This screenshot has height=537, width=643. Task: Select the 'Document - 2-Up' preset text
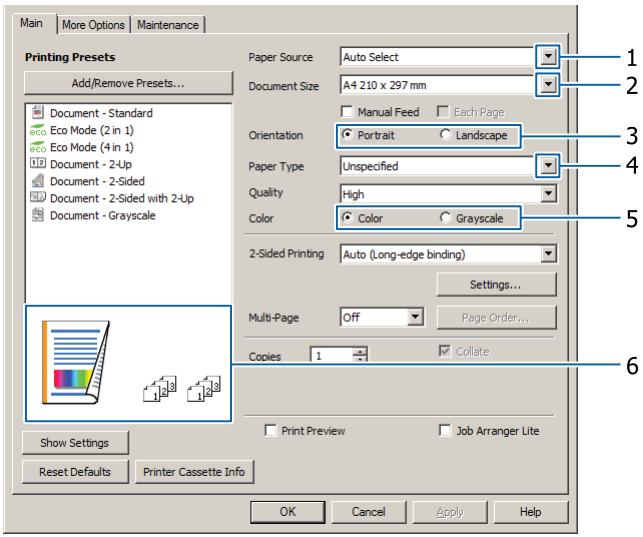pyautogui.click(x=91, y=164)
